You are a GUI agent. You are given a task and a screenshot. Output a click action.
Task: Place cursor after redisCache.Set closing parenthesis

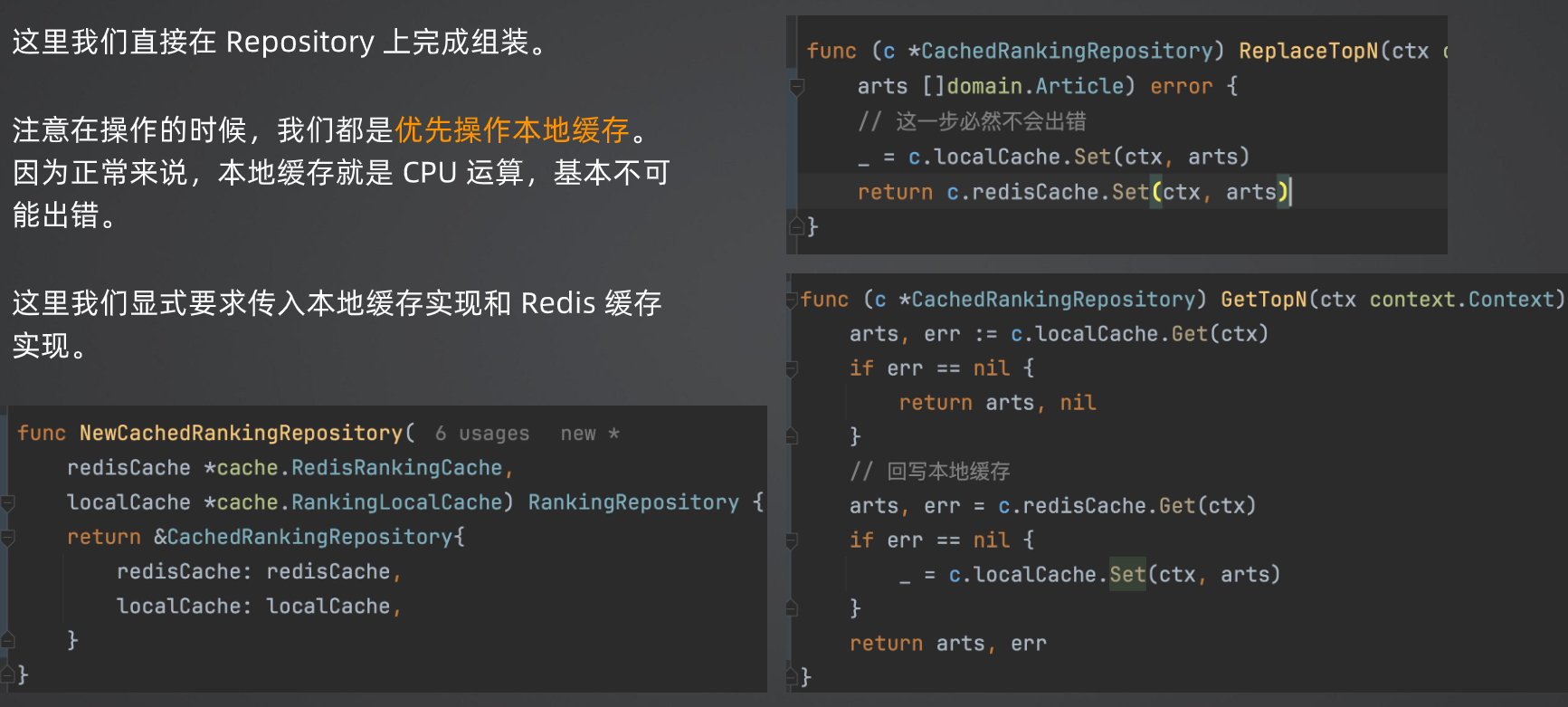(1290, 192)
